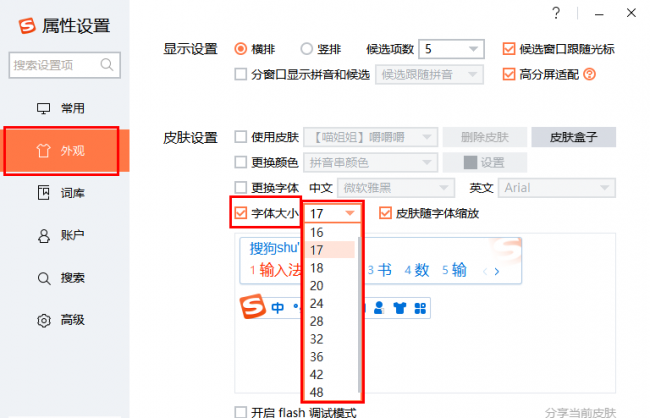Click the Sogou logo next to 属性设置
This screenshot has width=650, height=418.
(x=27, y=26)
